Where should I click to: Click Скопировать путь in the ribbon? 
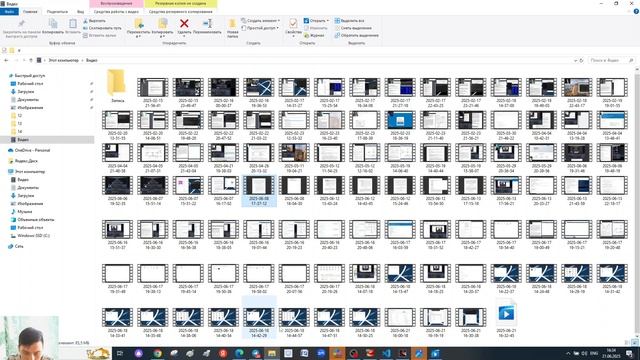pos(102,28)
